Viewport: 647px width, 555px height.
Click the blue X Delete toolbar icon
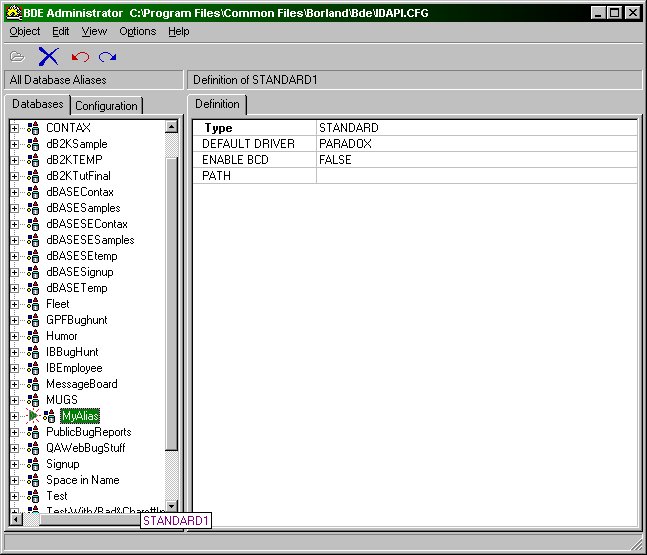pos(48,56)
